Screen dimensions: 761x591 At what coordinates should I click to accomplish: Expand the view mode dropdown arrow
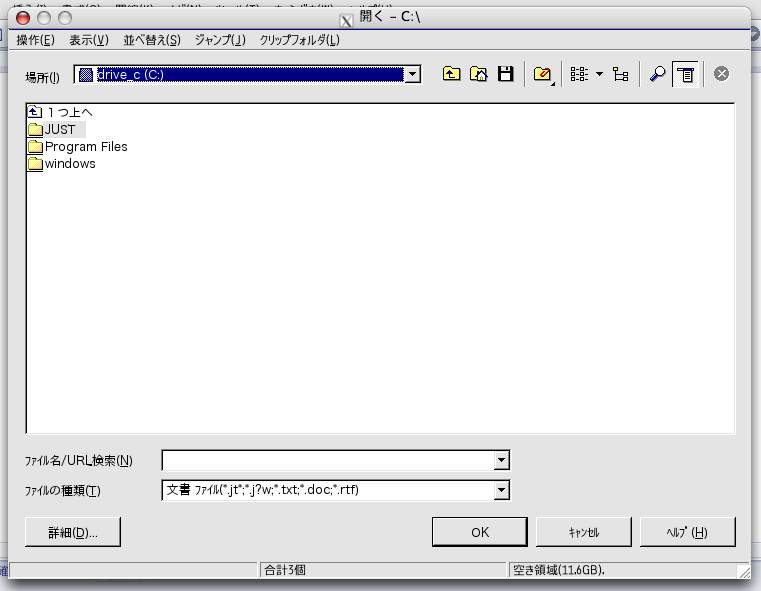point(599,74)
